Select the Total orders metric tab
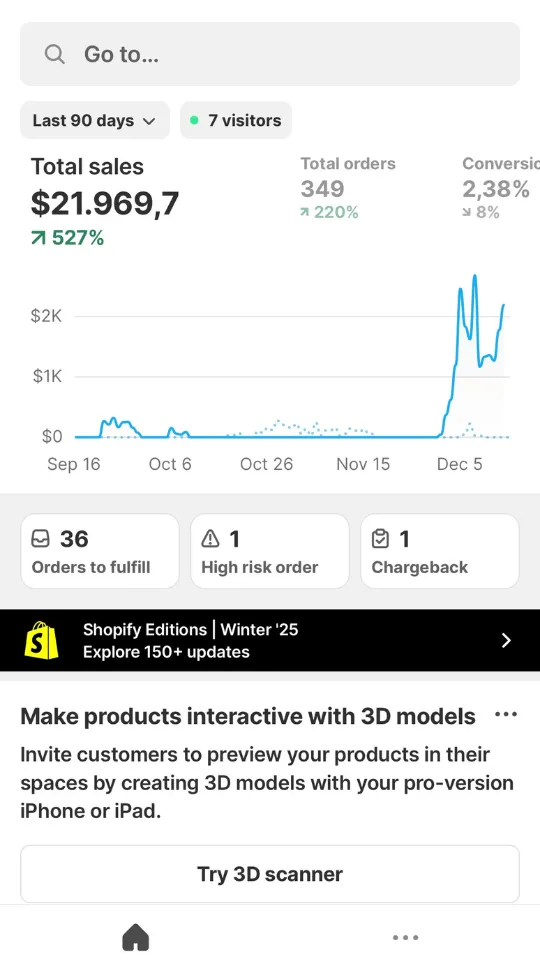The height and width of the screenshot is (960, 540). [x=348, y=187]
